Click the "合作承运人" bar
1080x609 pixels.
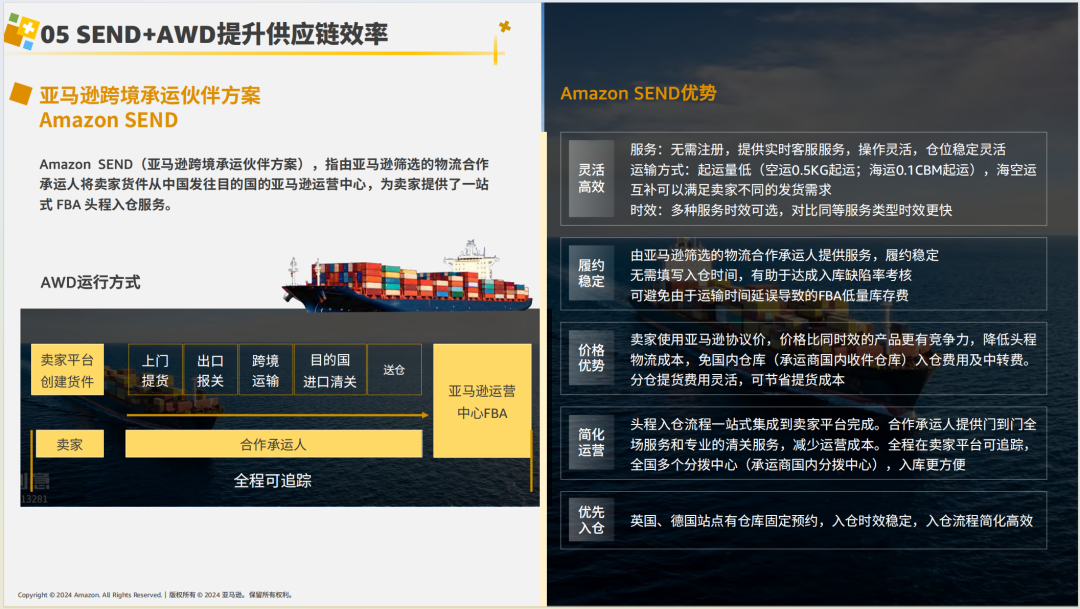(273, 444)
